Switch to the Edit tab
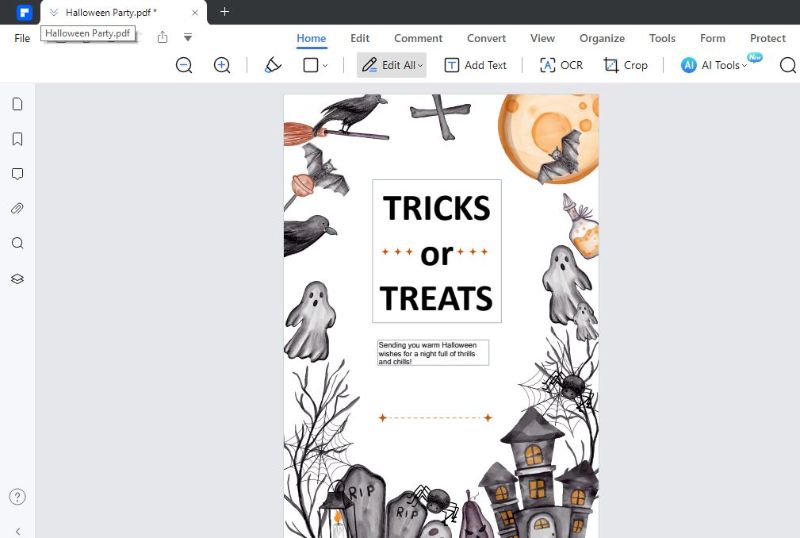800x538 pixels. [360, 38]
